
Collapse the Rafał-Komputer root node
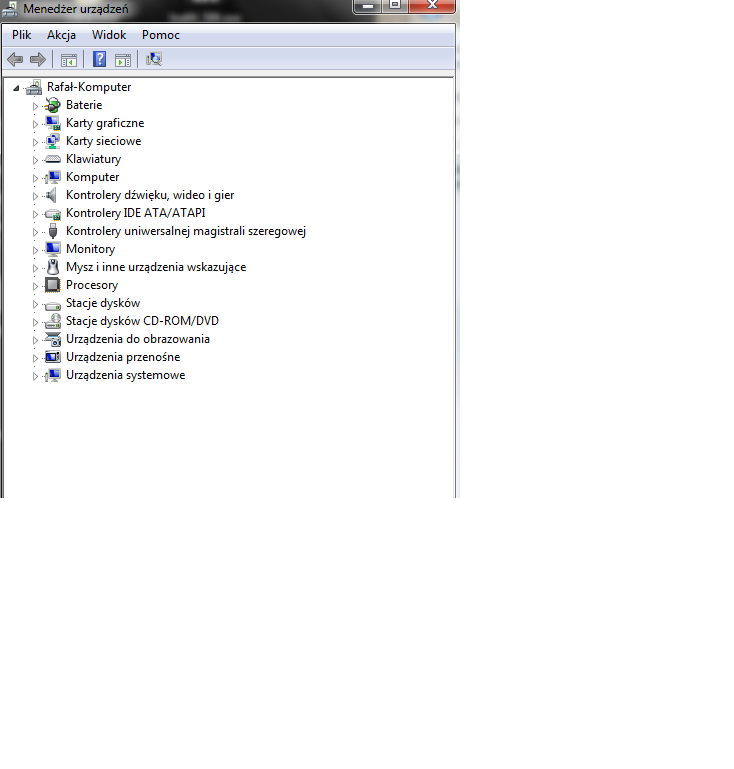pyautogui.click(x=16, y=88)
